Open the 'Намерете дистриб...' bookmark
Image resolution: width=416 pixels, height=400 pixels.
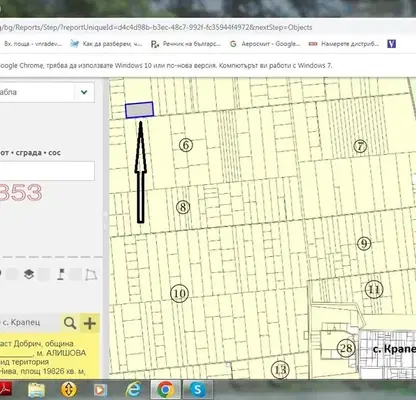pyautogui.click(x=344, y=44)
